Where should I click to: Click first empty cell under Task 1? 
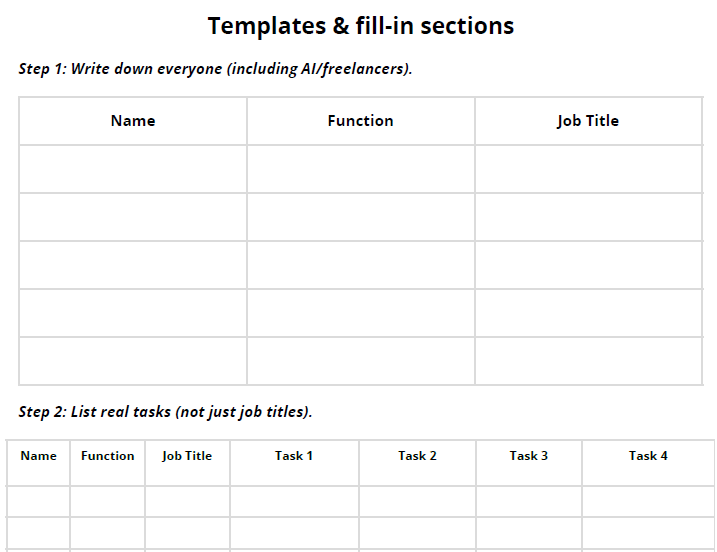pyautogui.click(x=294, y=501)
